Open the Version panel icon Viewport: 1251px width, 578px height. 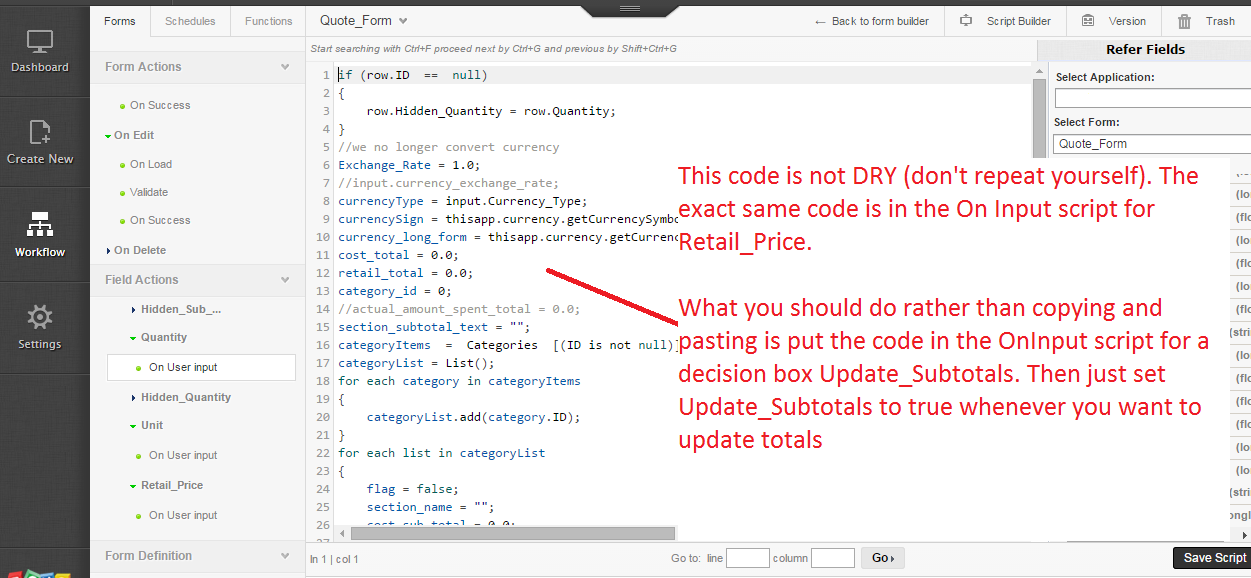tap(1115, 20)
